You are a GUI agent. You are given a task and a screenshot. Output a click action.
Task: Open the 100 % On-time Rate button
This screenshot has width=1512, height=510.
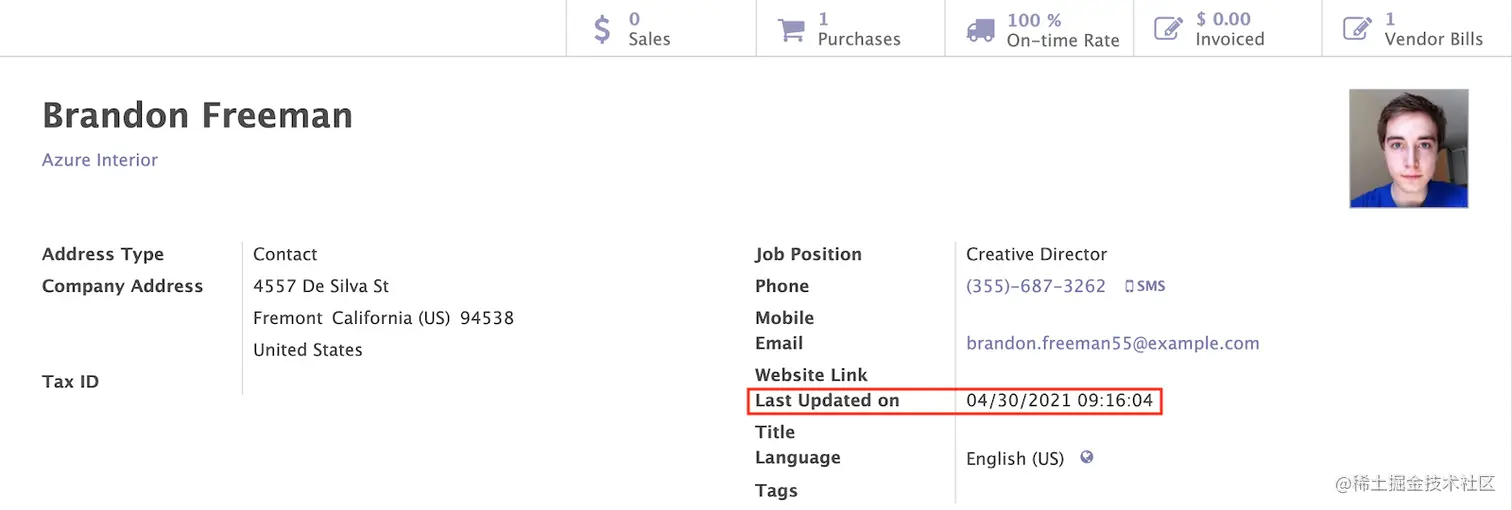click(1039, 29)
